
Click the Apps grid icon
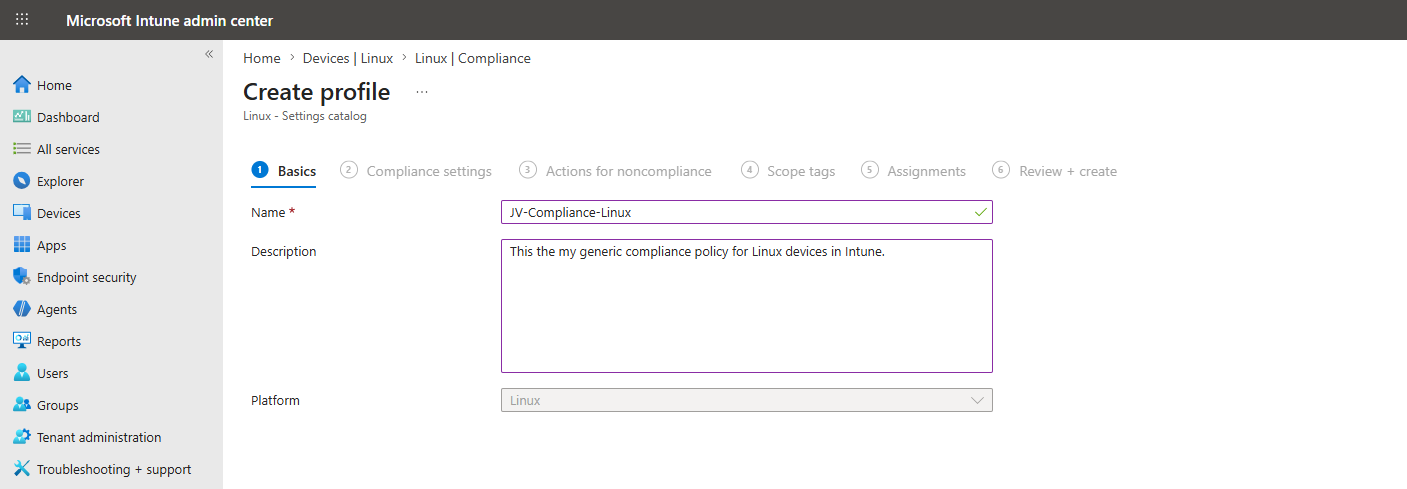[x=22, y=245]
